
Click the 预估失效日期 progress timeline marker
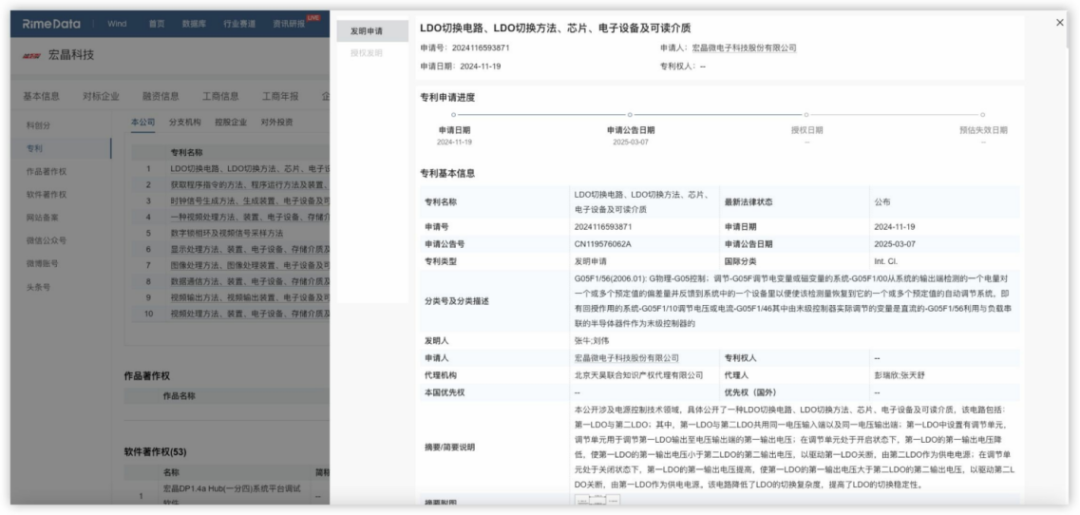click(983, 115)
